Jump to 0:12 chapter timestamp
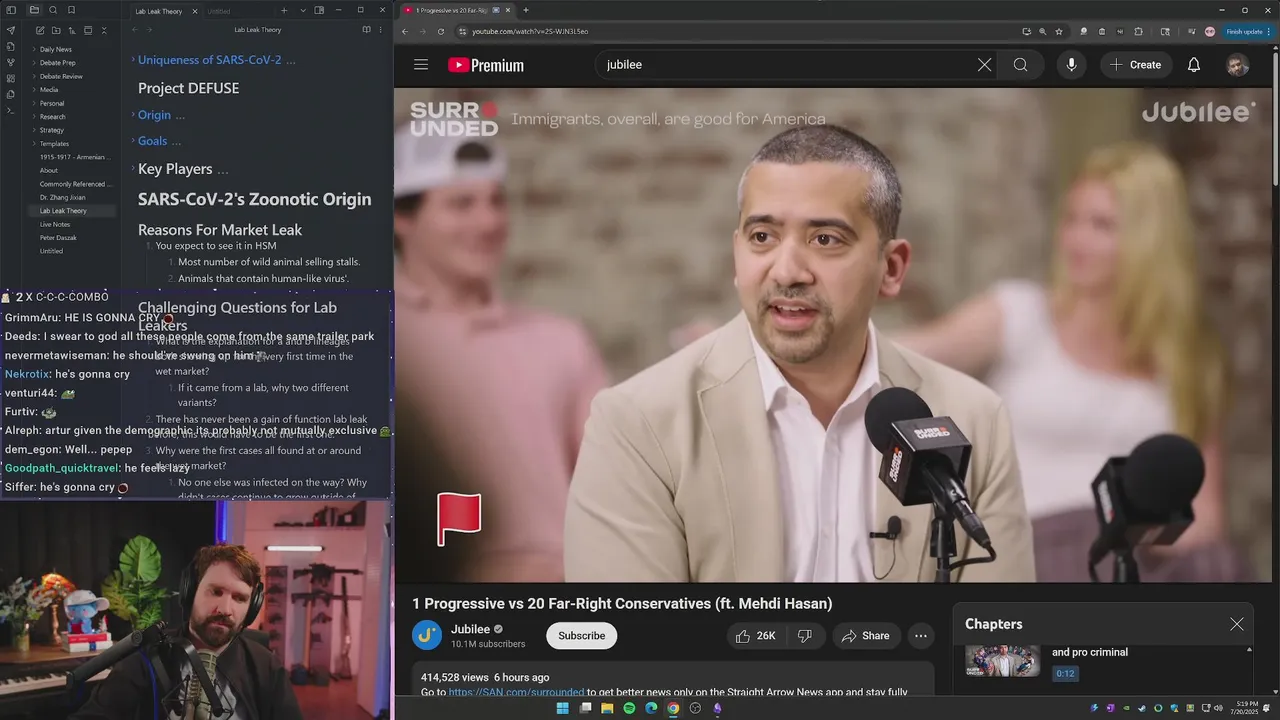Image resolution: width=1280 pixels, height=720 pixels. coord(1065,674)
